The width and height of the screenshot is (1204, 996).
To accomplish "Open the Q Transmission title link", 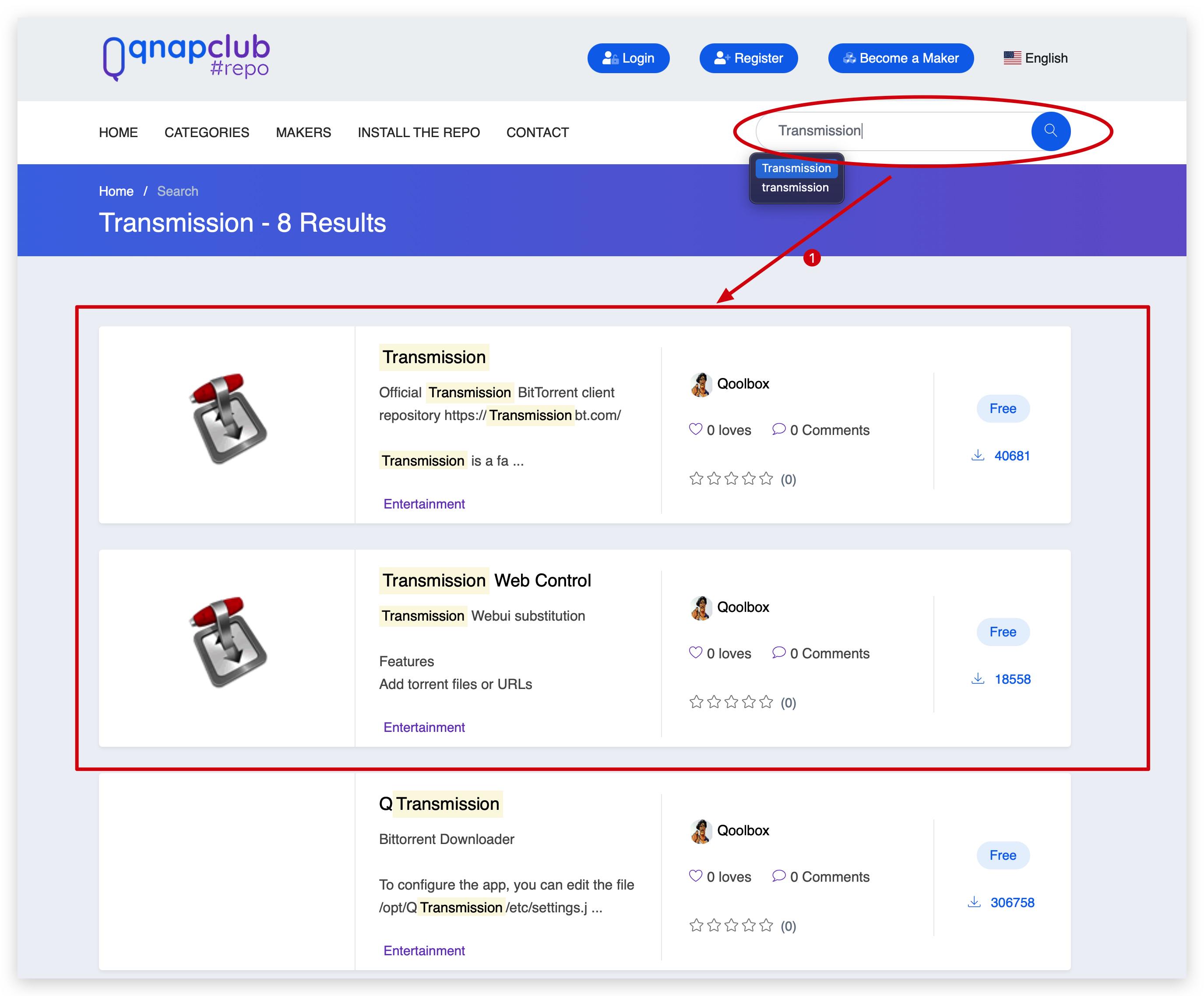I will click(x=440, y=804).
